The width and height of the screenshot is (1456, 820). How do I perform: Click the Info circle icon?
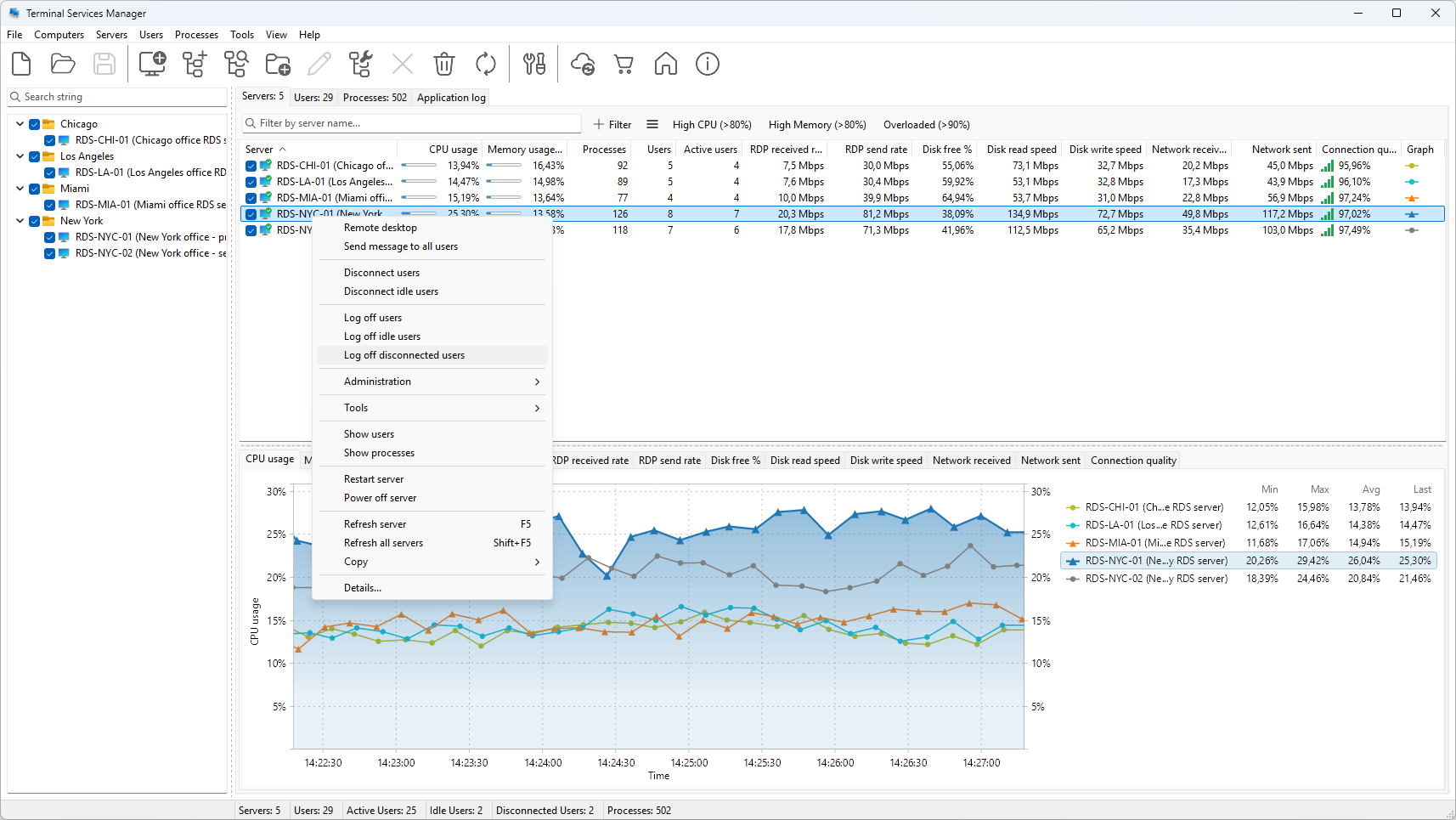[x=708, y=64]
